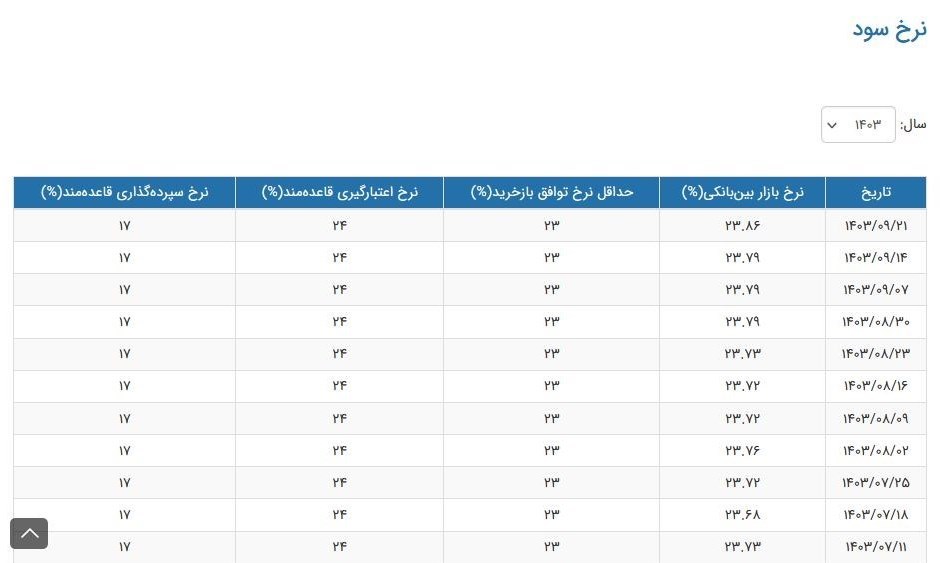Select the date cell ۱۴۰۳/۰۸/۰۲
The image size is (944, 563).
[x=875, y=450]
